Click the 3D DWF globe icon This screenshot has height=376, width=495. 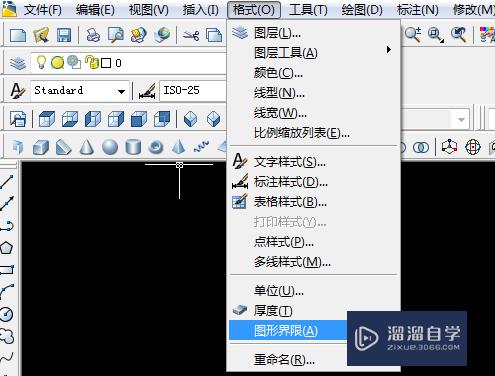pyautogui.click(x=162, y=35)
